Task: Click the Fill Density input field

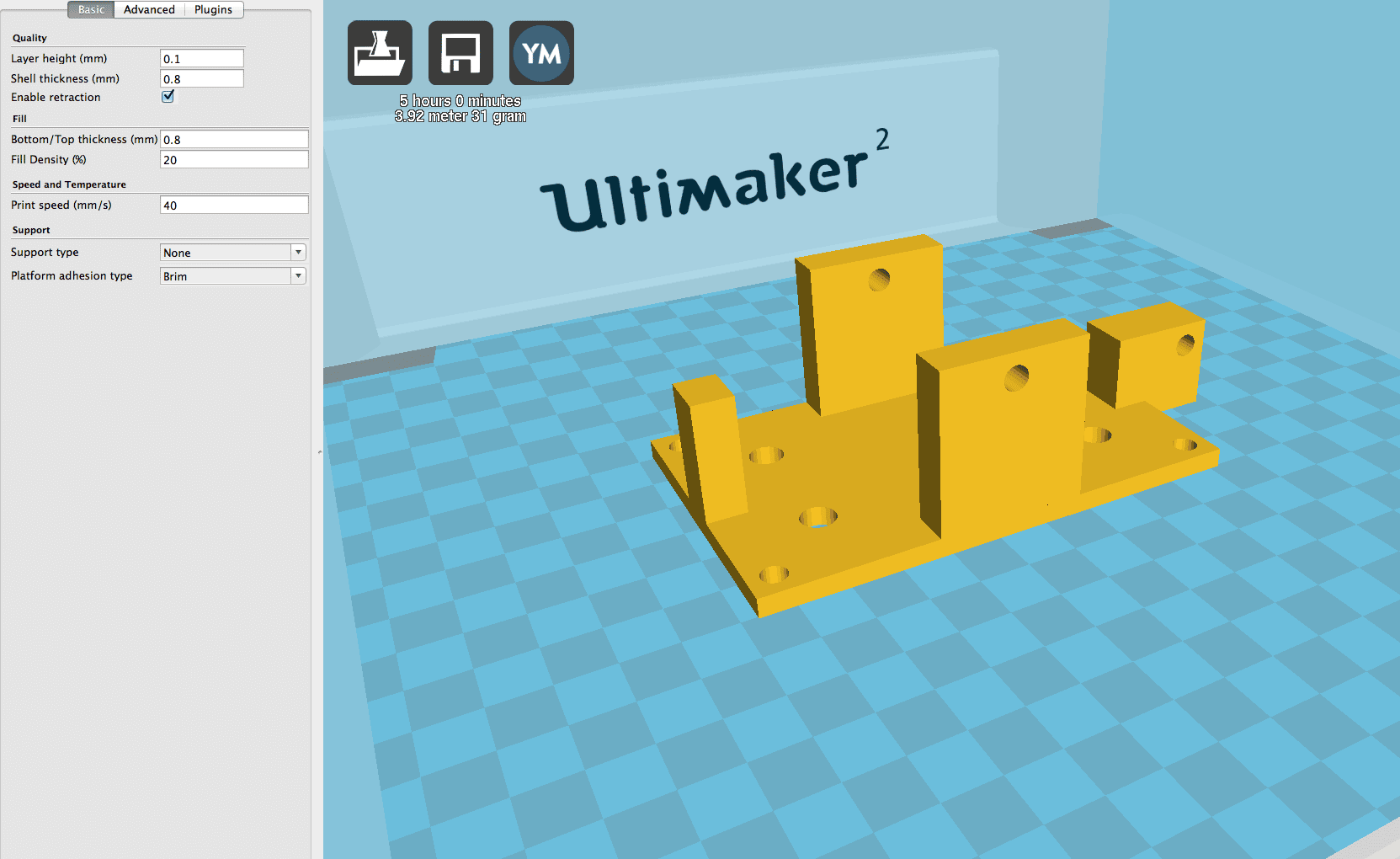Action: 234,159
